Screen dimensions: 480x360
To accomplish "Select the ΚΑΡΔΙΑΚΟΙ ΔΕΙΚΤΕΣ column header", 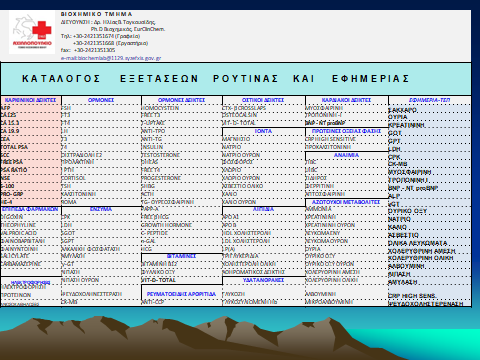I will pos(346,100).
